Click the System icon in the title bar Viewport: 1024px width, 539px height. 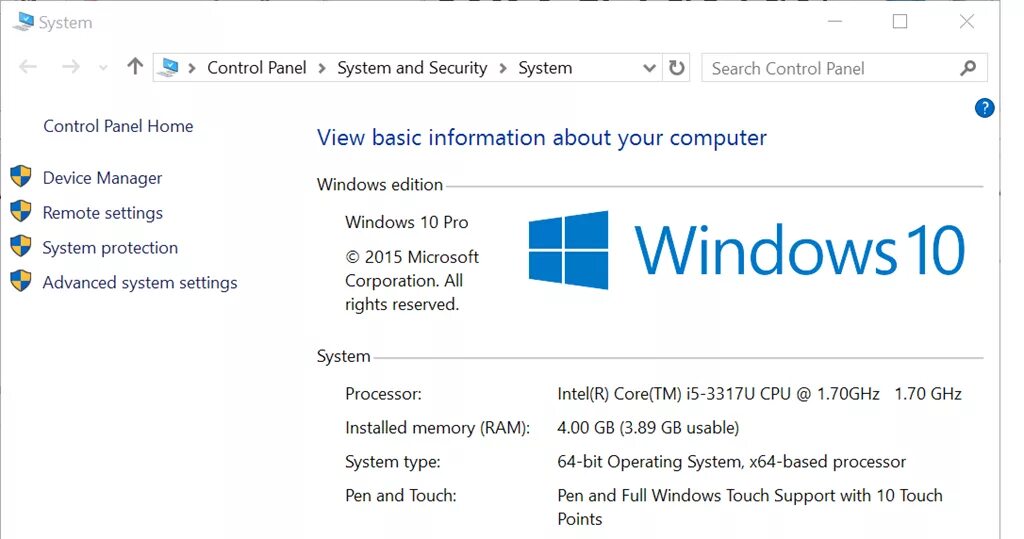[x=23, y=22]
